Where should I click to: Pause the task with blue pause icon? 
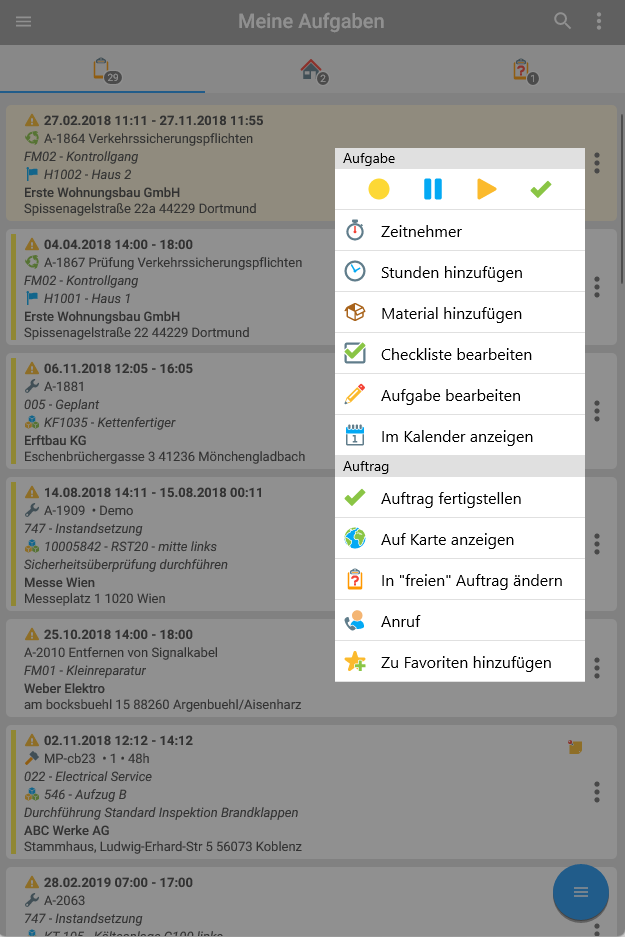(433, 189)
